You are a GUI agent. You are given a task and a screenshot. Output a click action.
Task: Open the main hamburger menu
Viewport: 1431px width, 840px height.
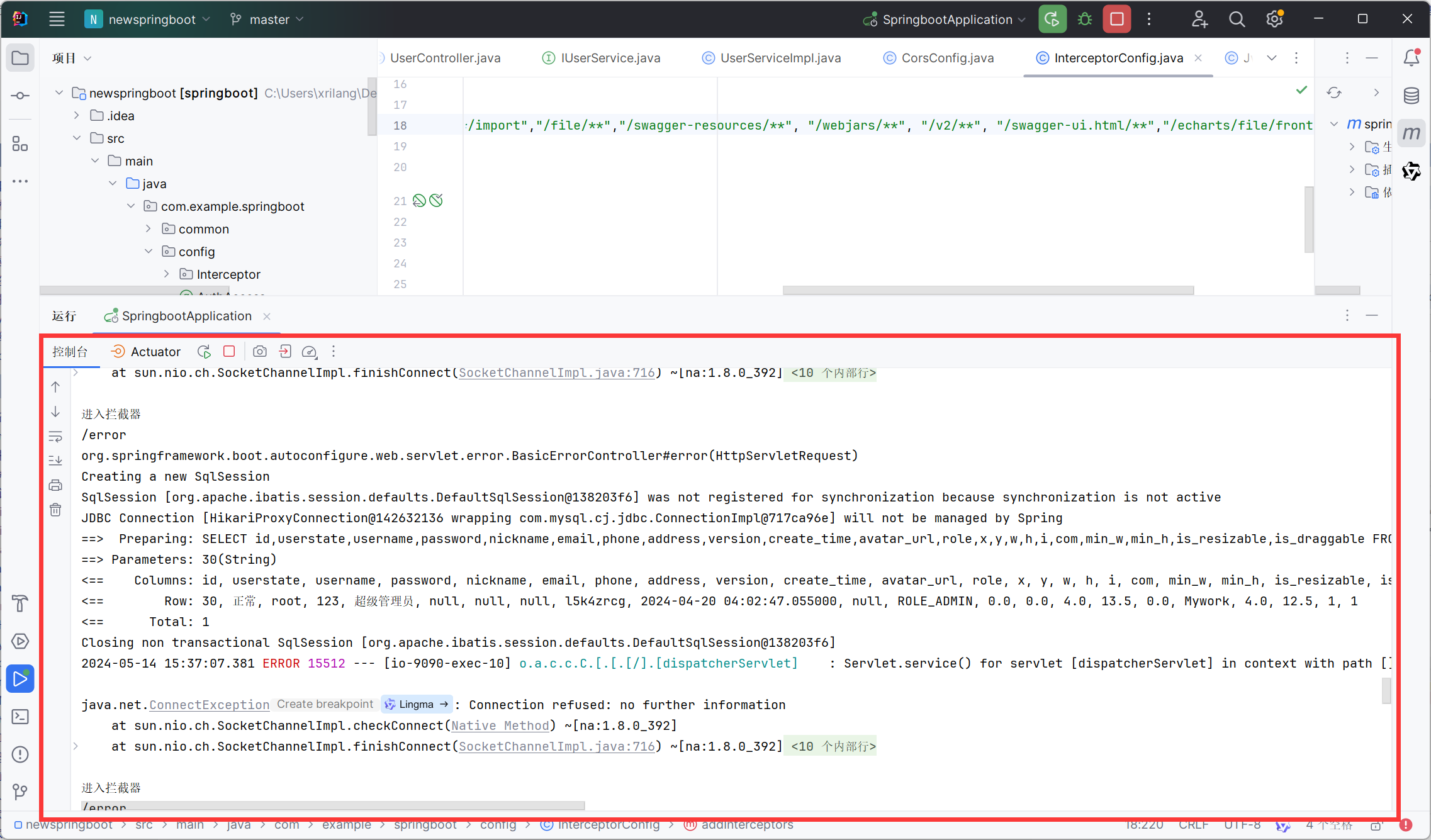point(57,19)
